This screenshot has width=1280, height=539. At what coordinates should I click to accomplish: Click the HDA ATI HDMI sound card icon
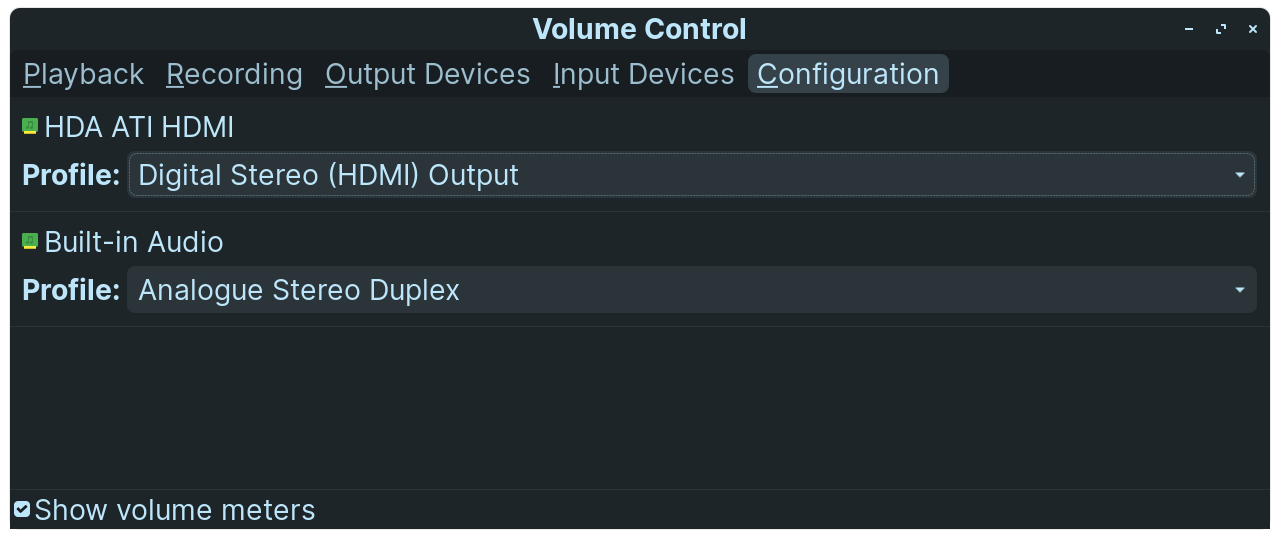point(30,126)
